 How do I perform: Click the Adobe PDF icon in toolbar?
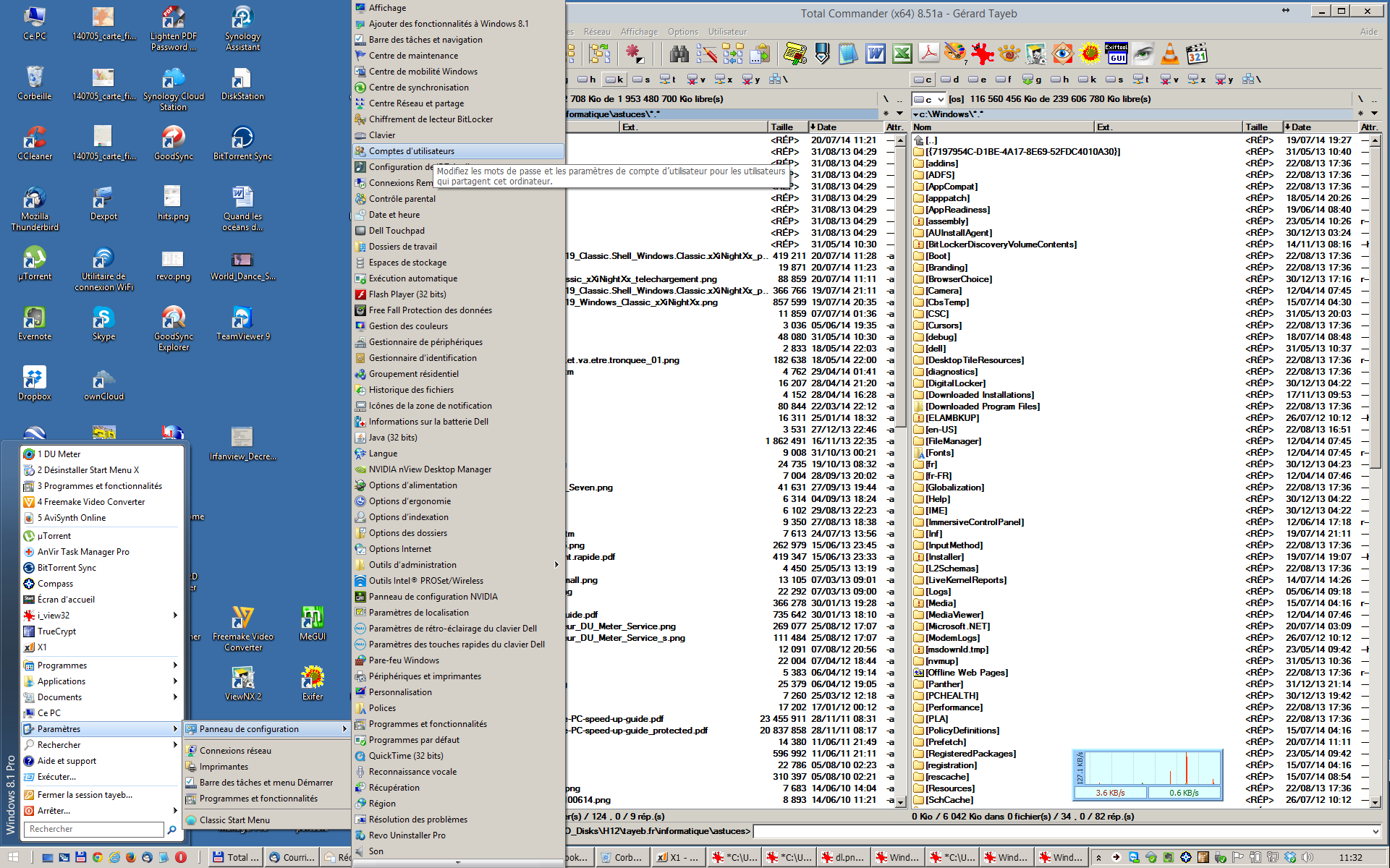coord(929,54)
